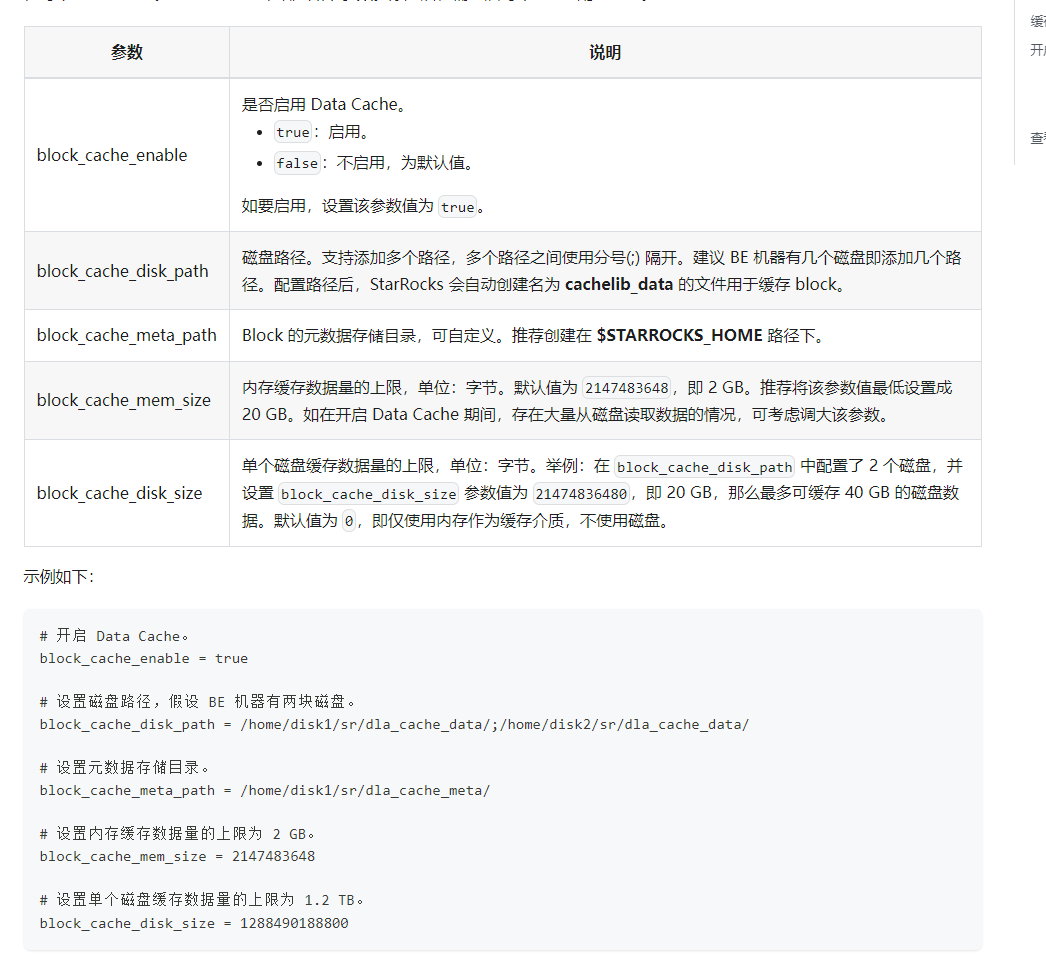Click the comment '# 设置内存缓存数据量的上限为 2 GB。'
1046x967 pixels.
coord(177,834)
